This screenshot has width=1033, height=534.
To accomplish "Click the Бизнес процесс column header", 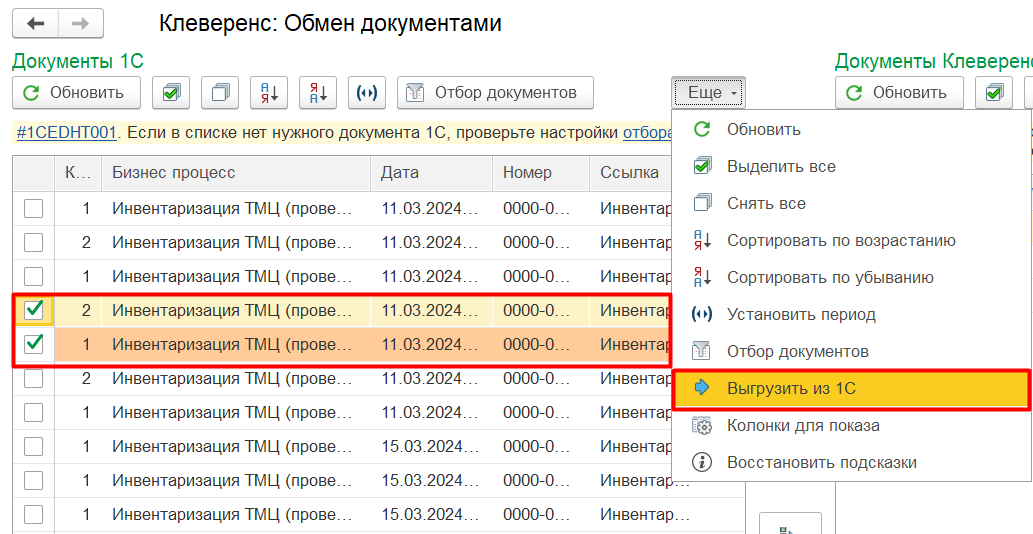I will click(x=236, y=173).
